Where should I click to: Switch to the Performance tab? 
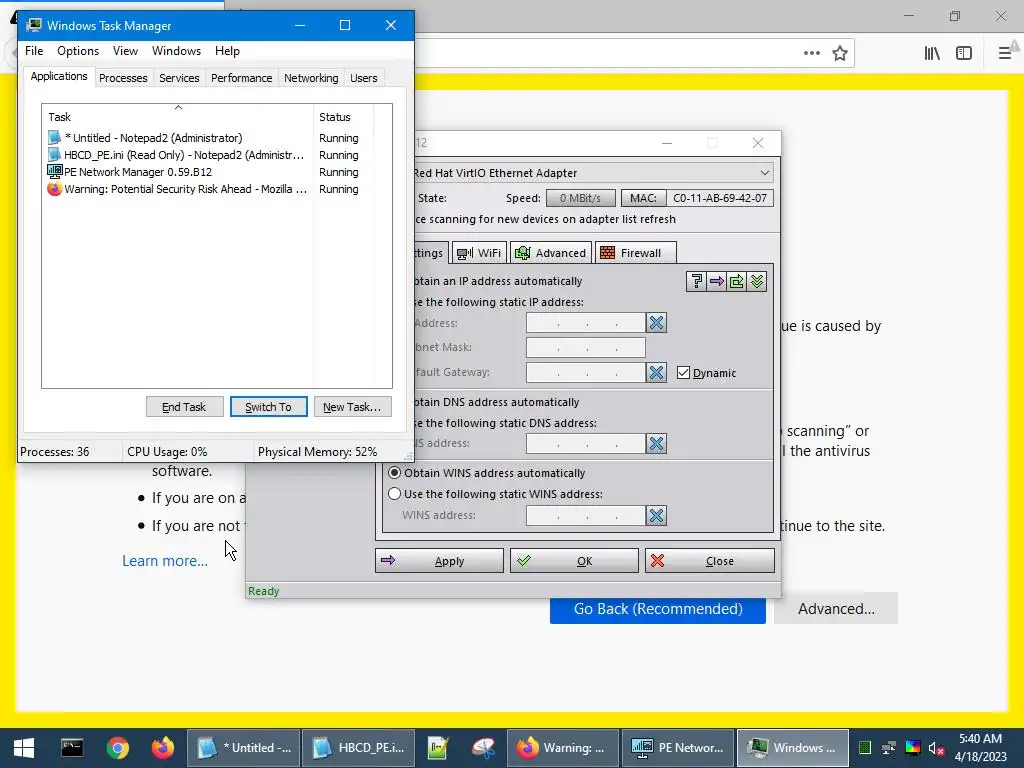pos(241,78)
